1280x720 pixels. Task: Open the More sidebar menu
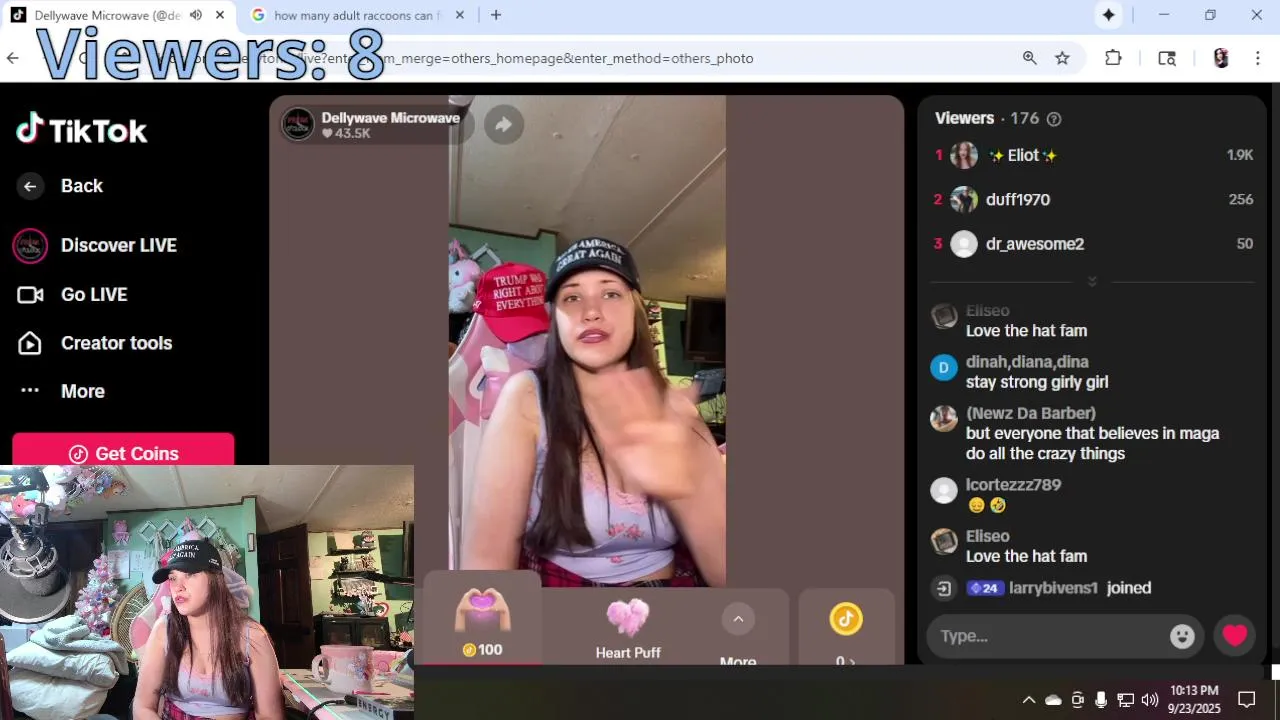[61, 391]
